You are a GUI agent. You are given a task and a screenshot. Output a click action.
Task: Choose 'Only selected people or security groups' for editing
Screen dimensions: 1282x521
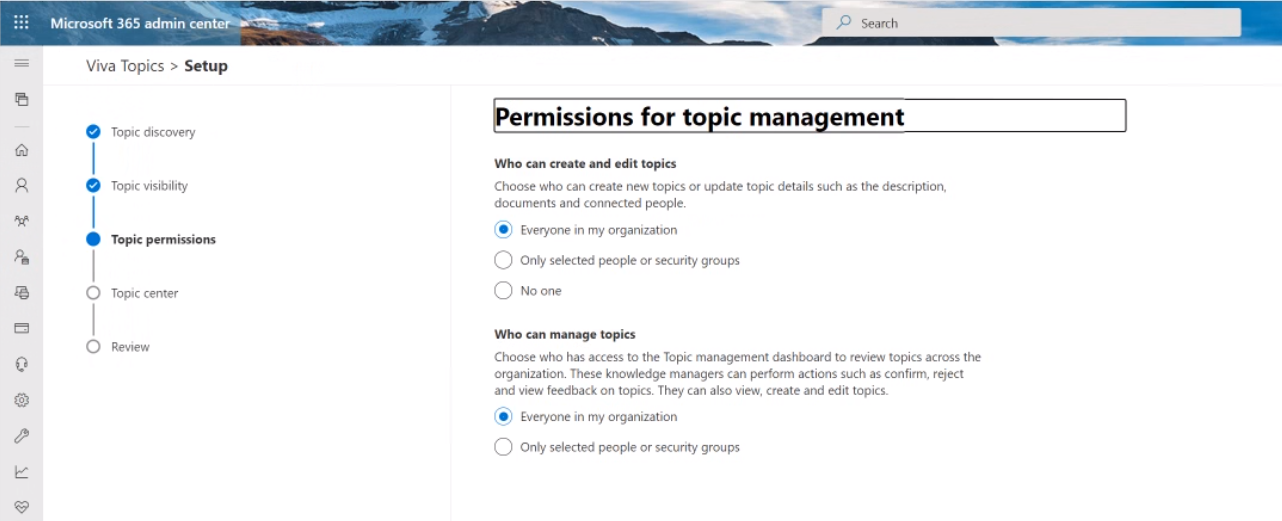click(x=503, y=260)
